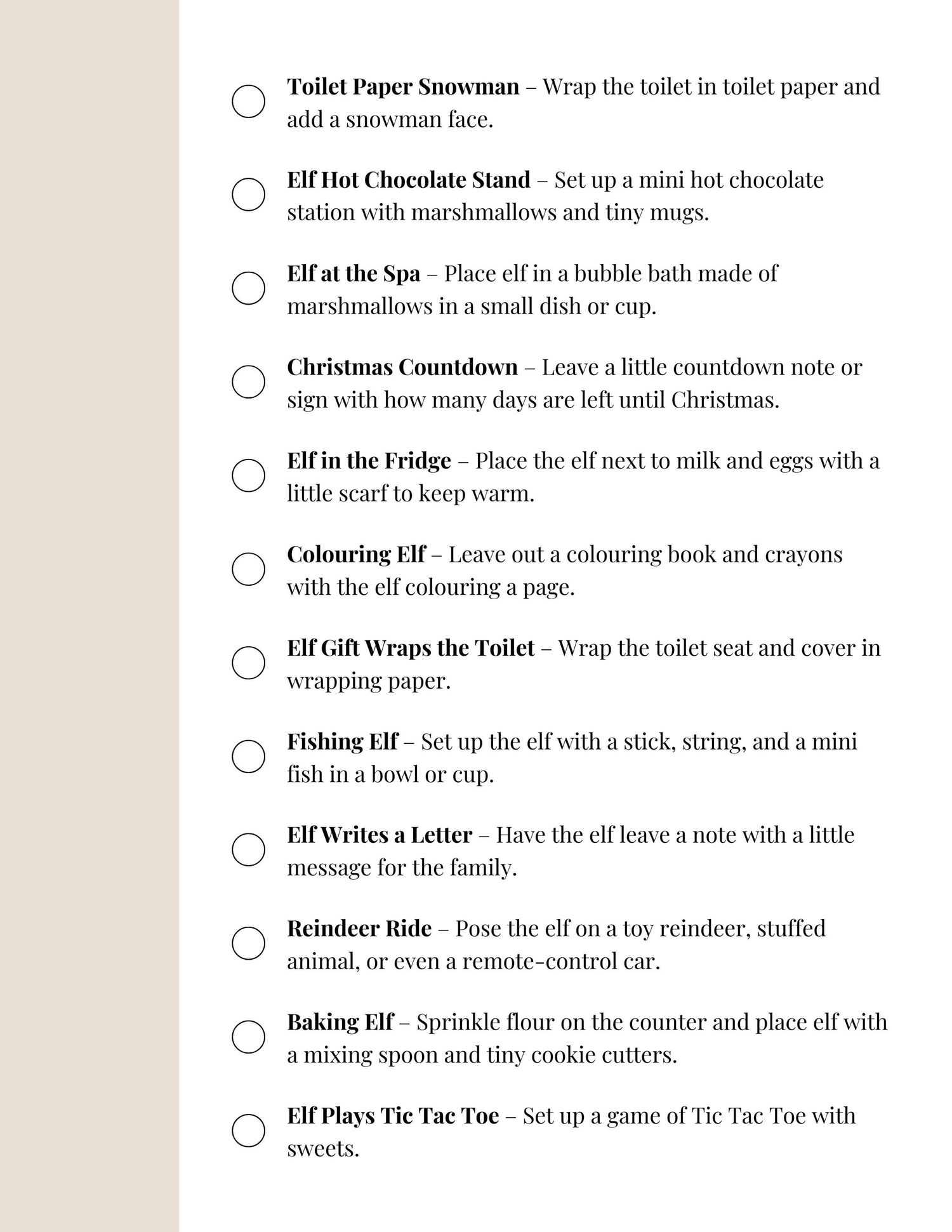Mark the Colouring Elf checkbox circle
Viewport: 952px width, 1232px height.
tap(248, 569)
